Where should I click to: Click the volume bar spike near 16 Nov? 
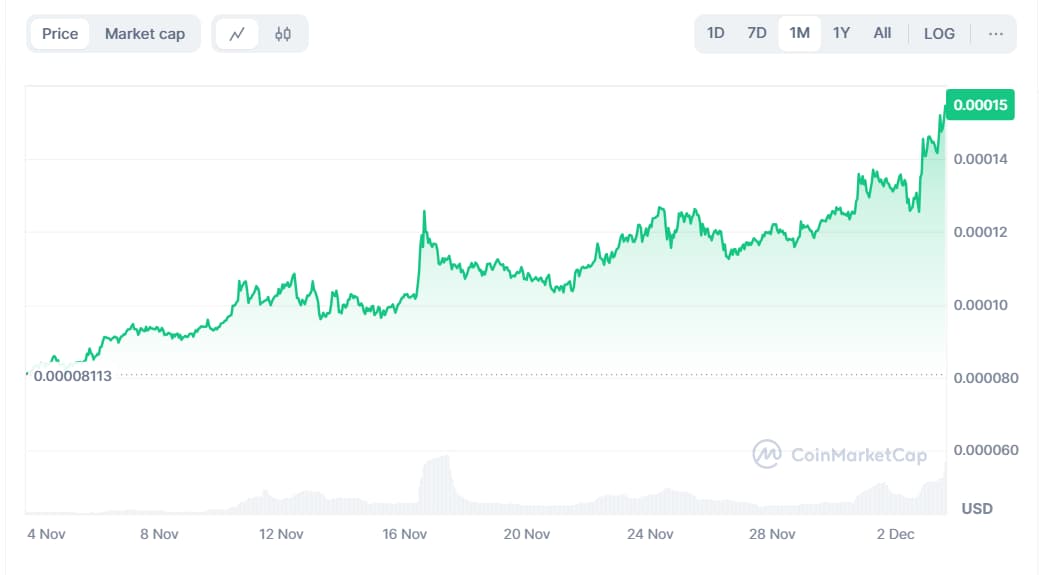(437, 480)
